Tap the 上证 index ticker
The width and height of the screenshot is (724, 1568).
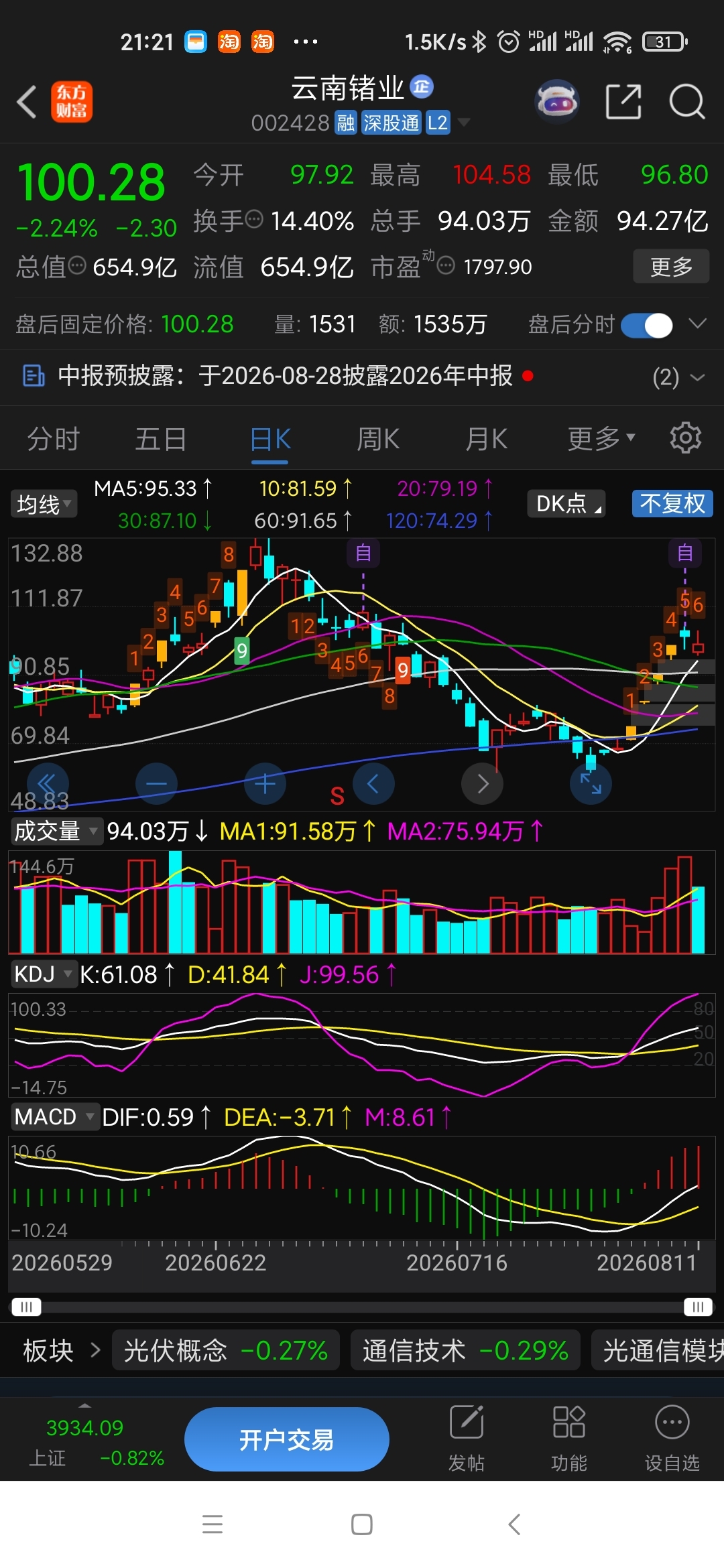(96, 1442)
